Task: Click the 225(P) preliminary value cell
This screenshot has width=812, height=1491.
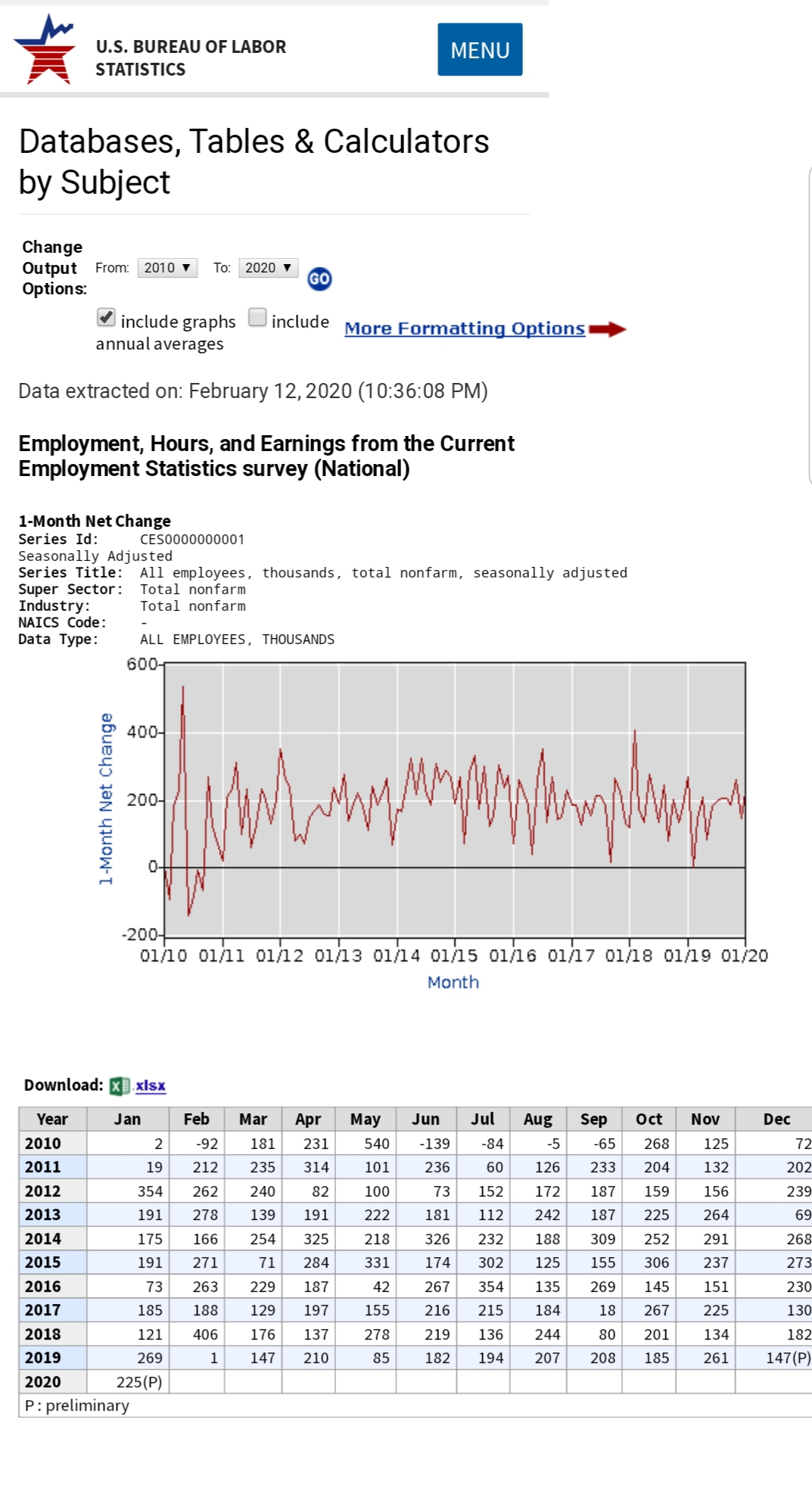Action: click(x=139, y=1382)
